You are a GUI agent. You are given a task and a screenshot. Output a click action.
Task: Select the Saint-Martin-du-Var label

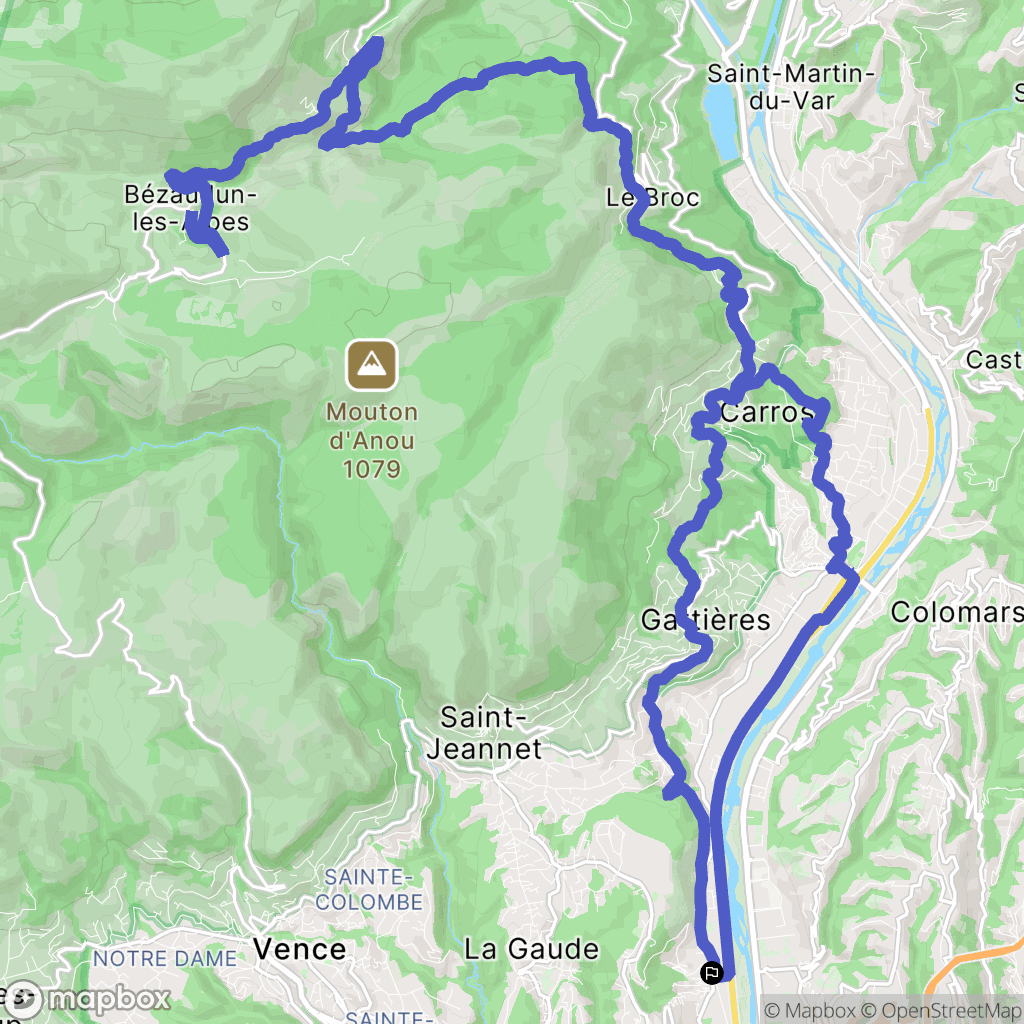click(x=791, y=87)
